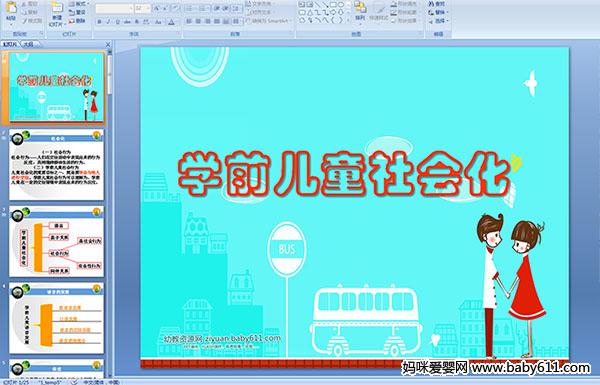The width and height of the screenshot is (600, 385).
Task: Click the font color icon with letter A
Action: click(x=171, y=22)
